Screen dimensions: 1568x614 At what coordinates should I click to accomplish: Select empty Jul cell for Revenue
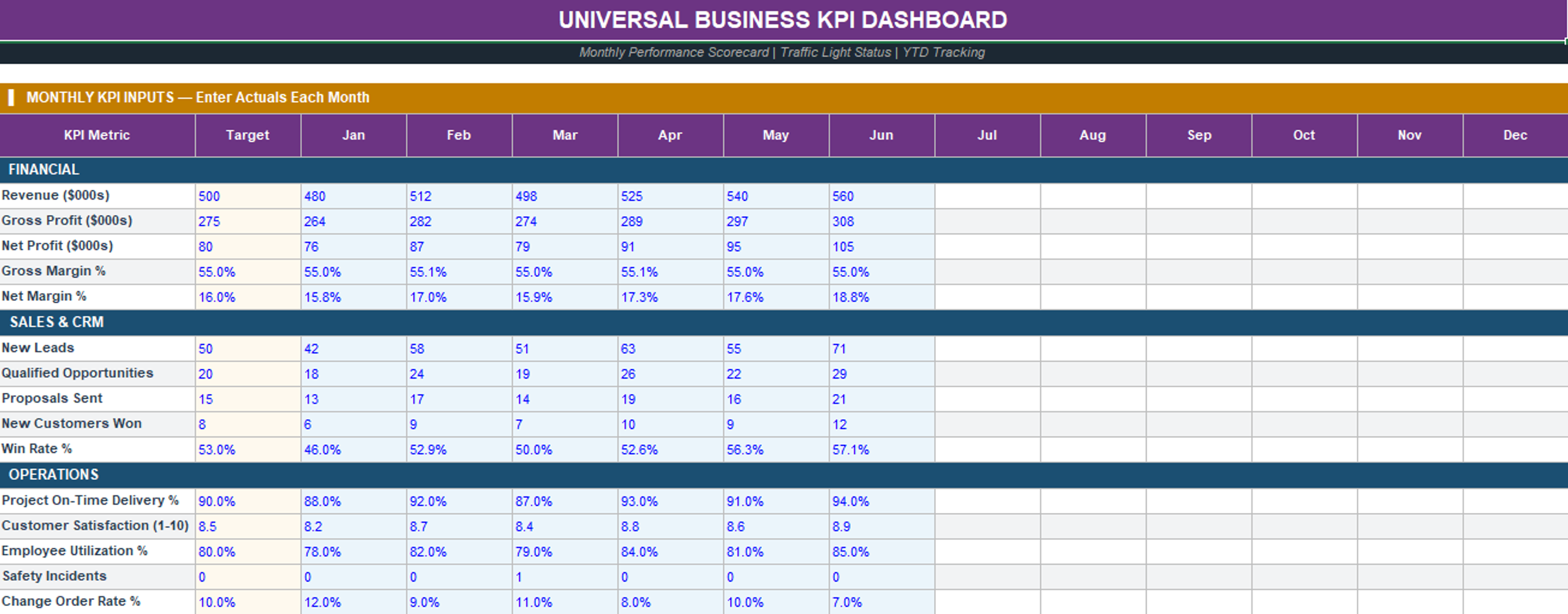[987, 196]
